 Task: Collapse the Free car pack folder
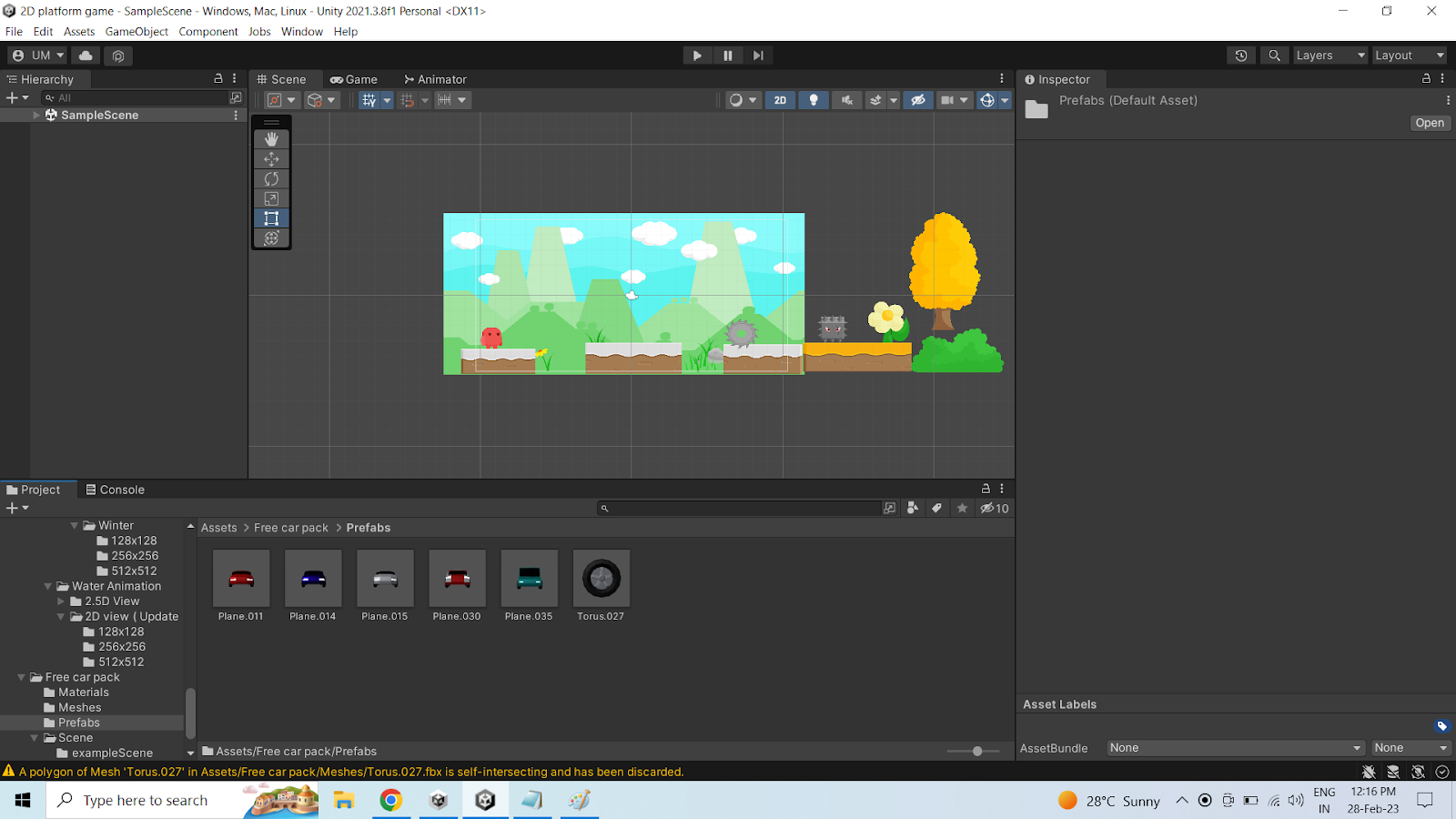point(22,677)
